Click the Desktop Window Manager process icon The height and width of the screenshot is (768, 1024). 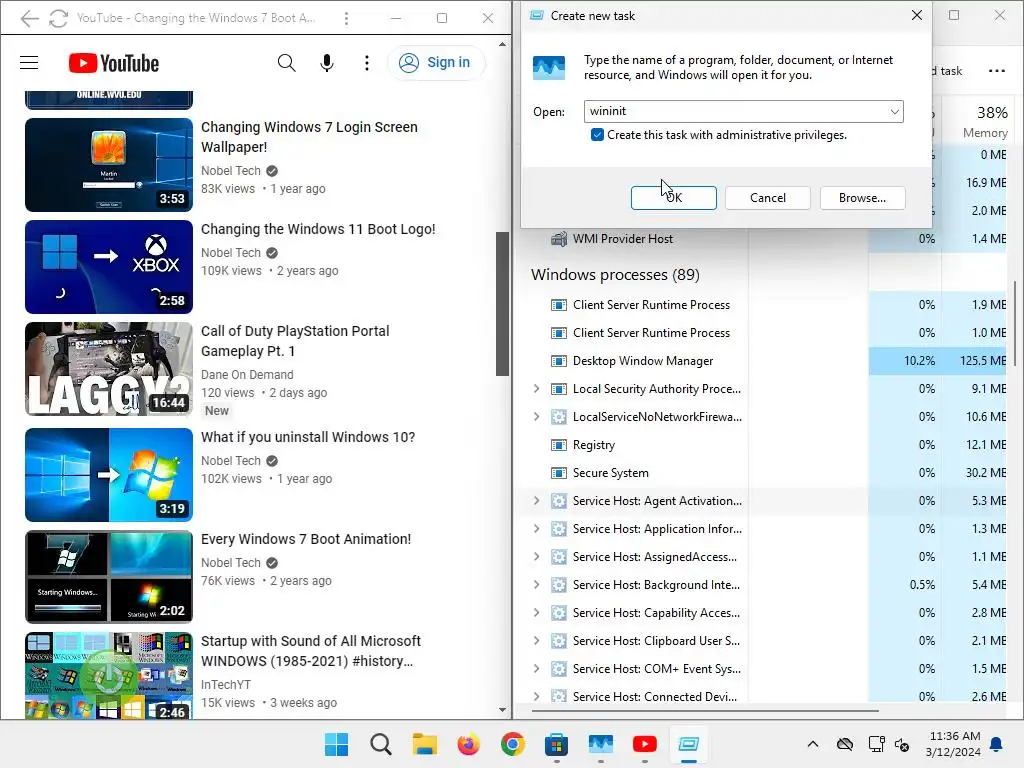(x=558, y=360)
